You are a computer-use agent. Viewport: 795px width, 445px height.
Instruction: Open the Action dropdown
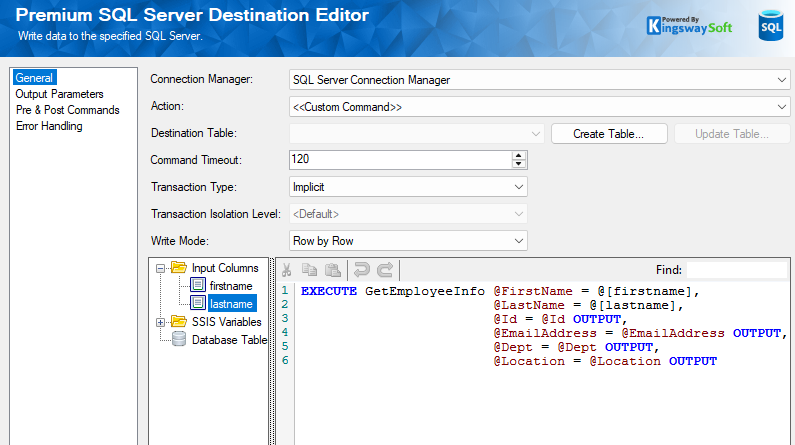tap(781, 107)
